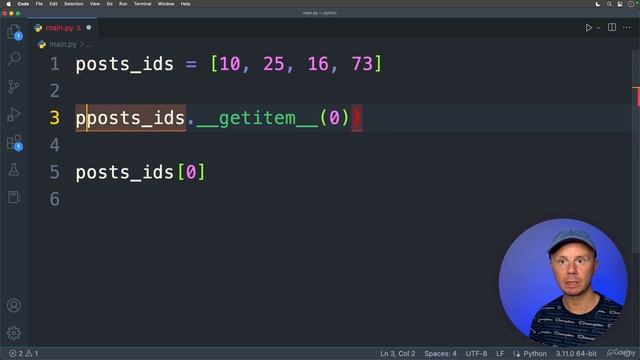The image size is (640, 360).
Task: Open the Manage gear settings icon
Action: tap(14, 333)
